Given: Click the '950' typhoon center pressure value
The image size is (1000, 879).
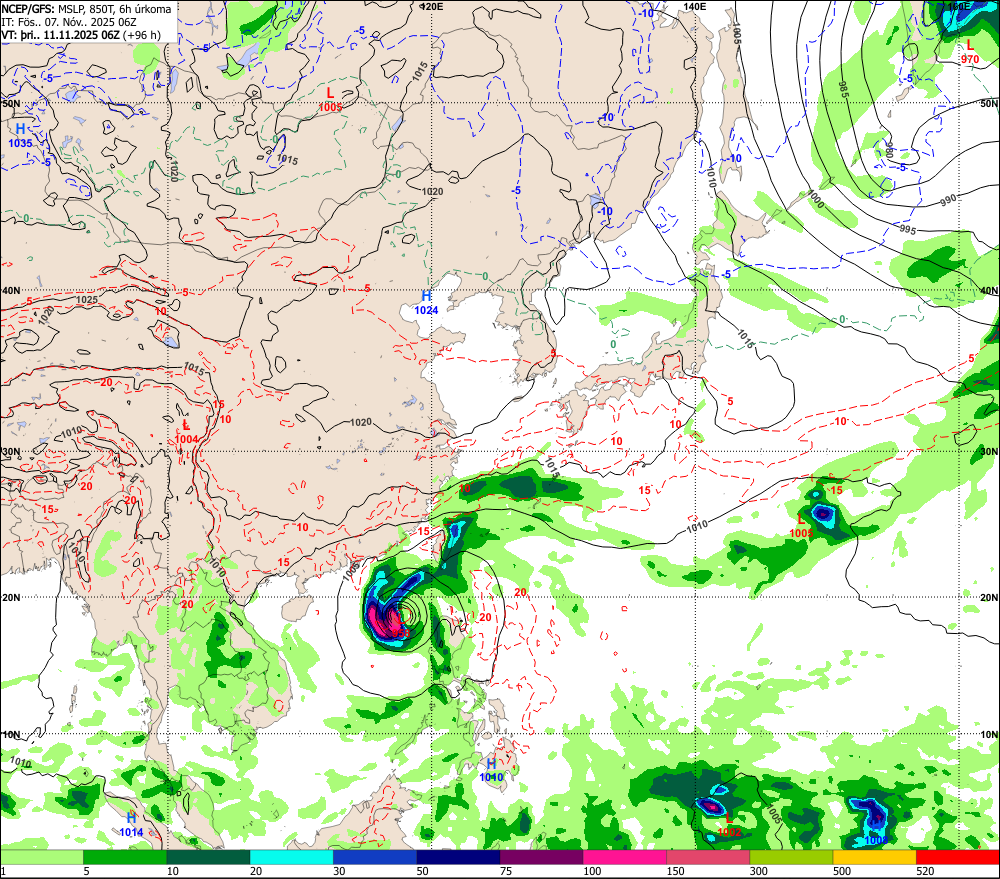Looking at the screenshot, I should (401, 633).
